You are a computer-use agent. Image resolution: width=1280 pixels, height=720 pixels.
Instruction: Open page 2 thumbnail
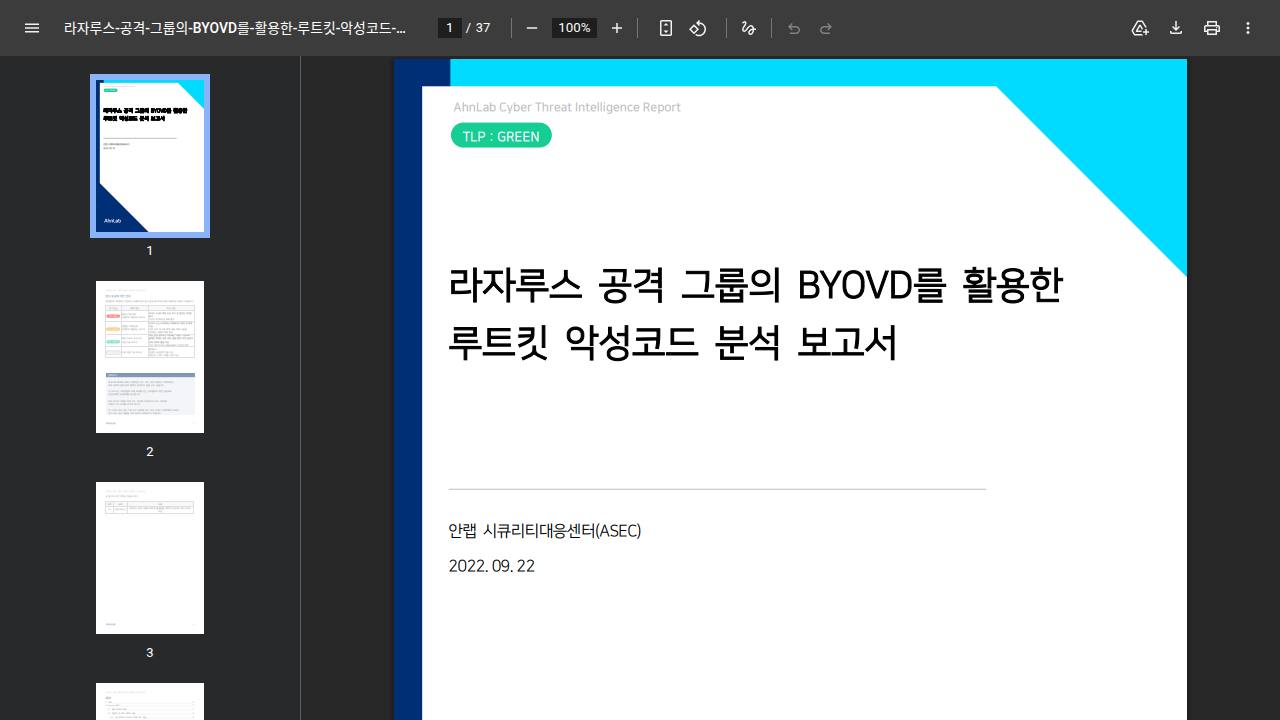(150, 357)
